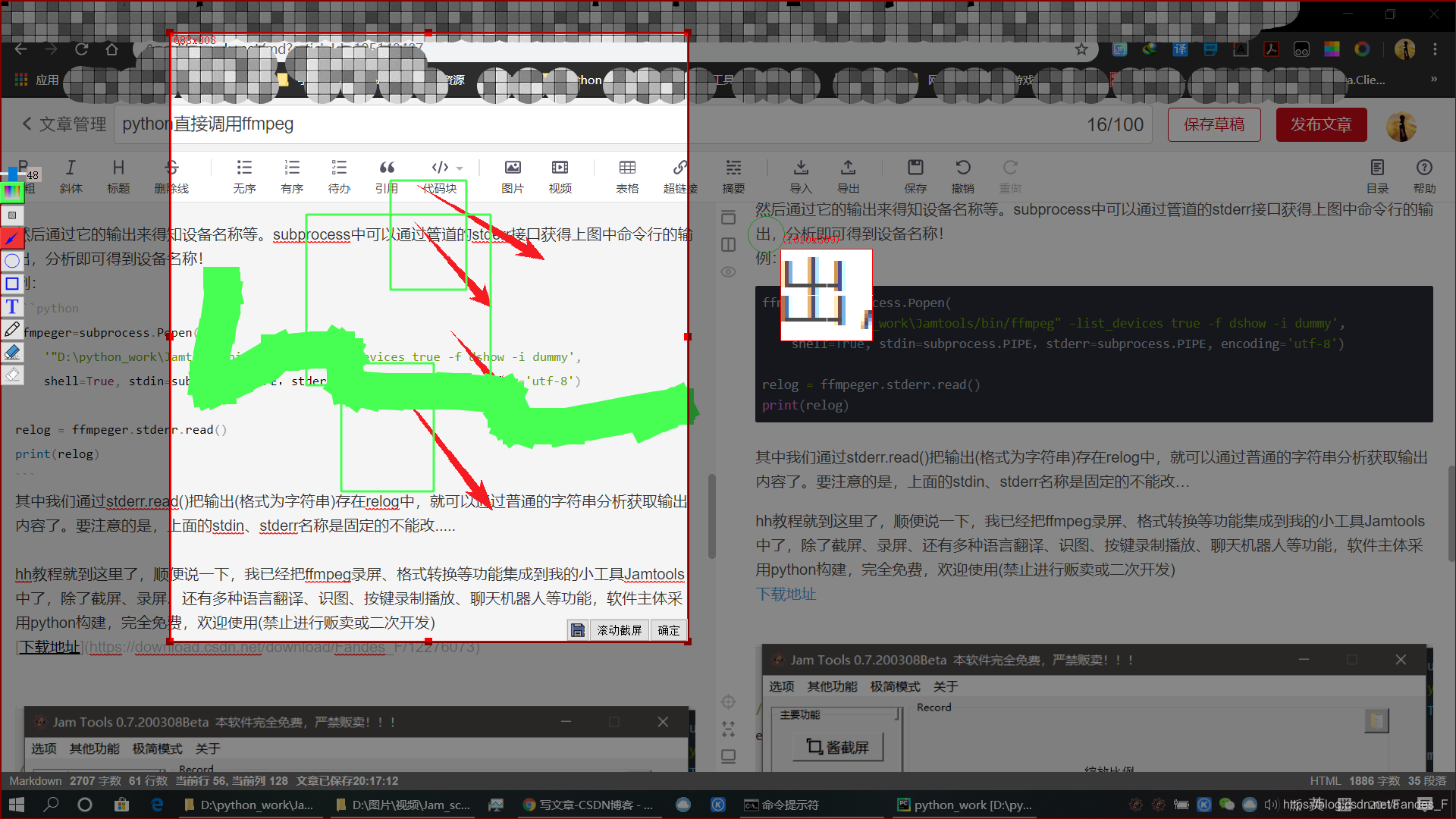Image resolution: width=1456 pixels, height=819 pixels.
Task: Click the 保存草稿 button
Action: pos(1214,124)
